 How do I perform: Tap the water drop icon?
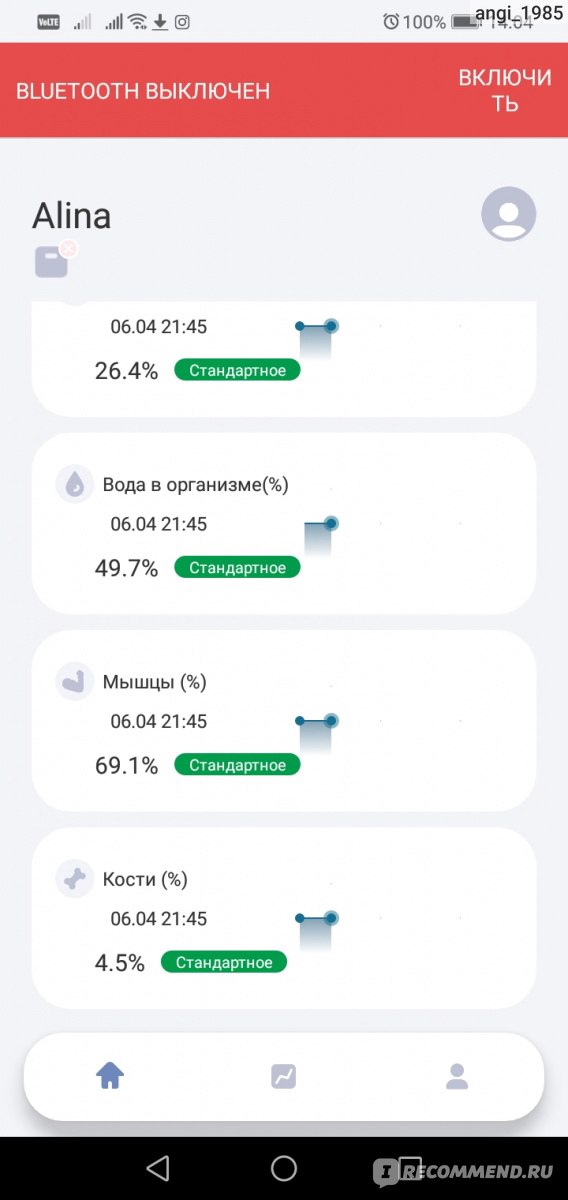[x=75, y=485]
